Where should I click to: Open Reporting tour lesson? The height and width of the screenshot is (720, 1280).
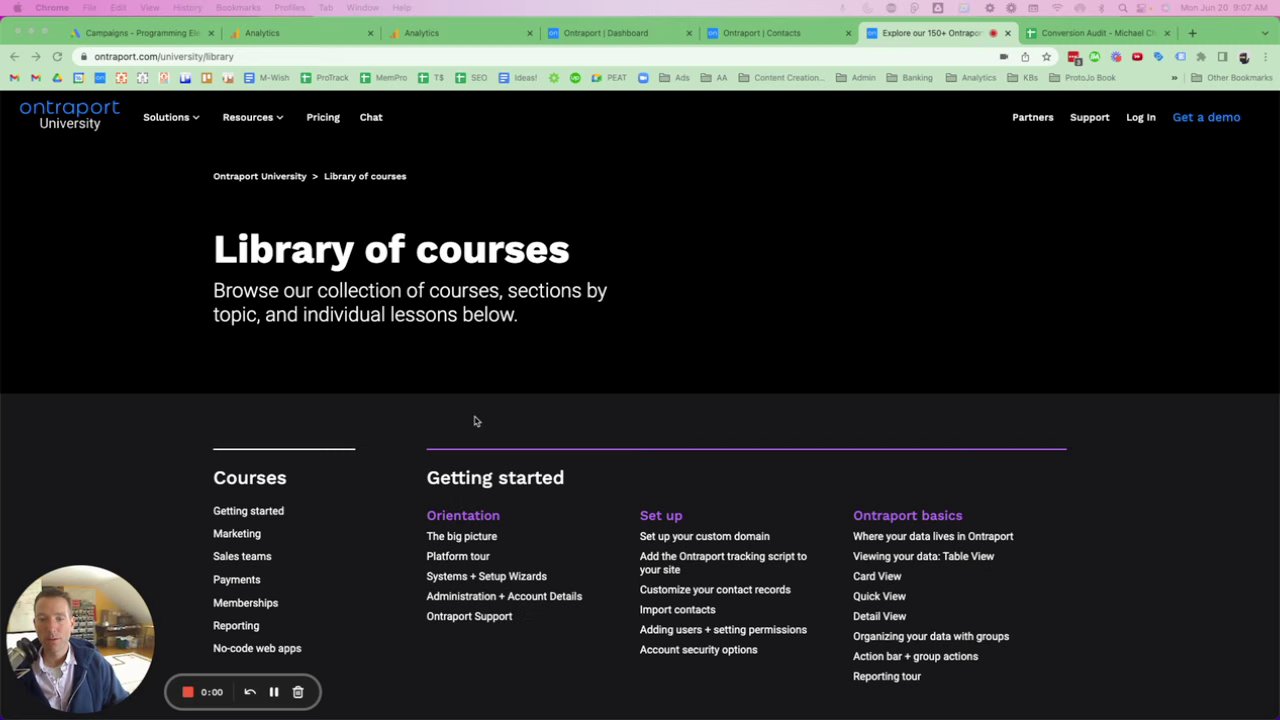pos(887,676)
